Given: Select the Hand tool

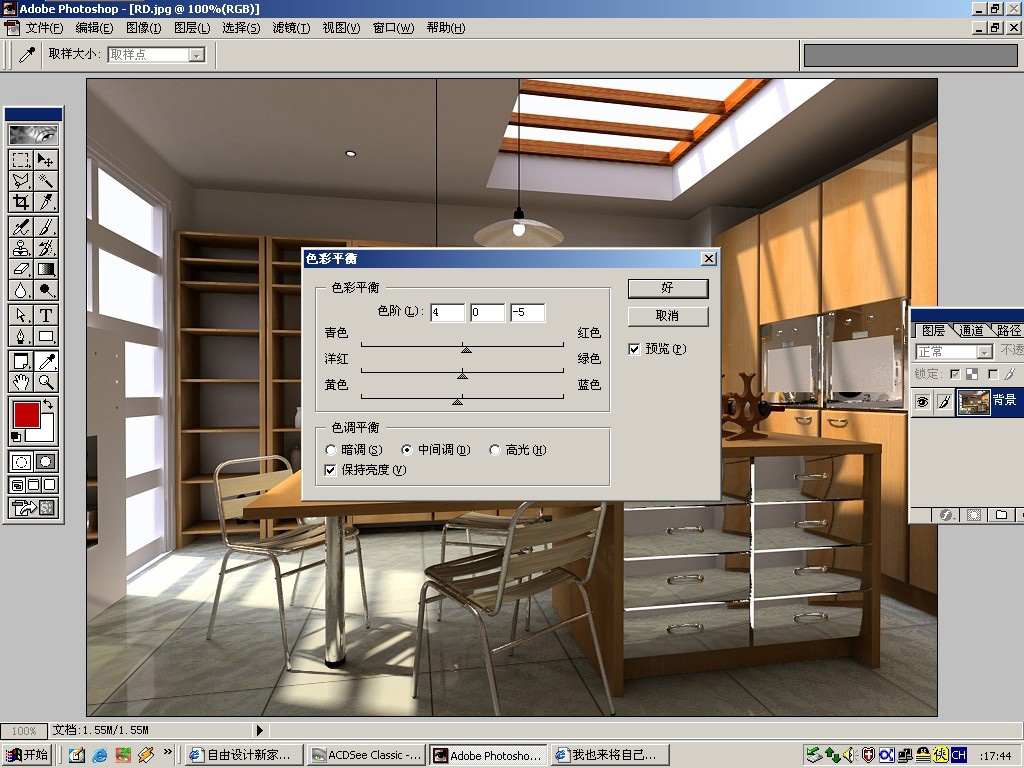Looking at the screenshot, I should click(x=21, y=382).
